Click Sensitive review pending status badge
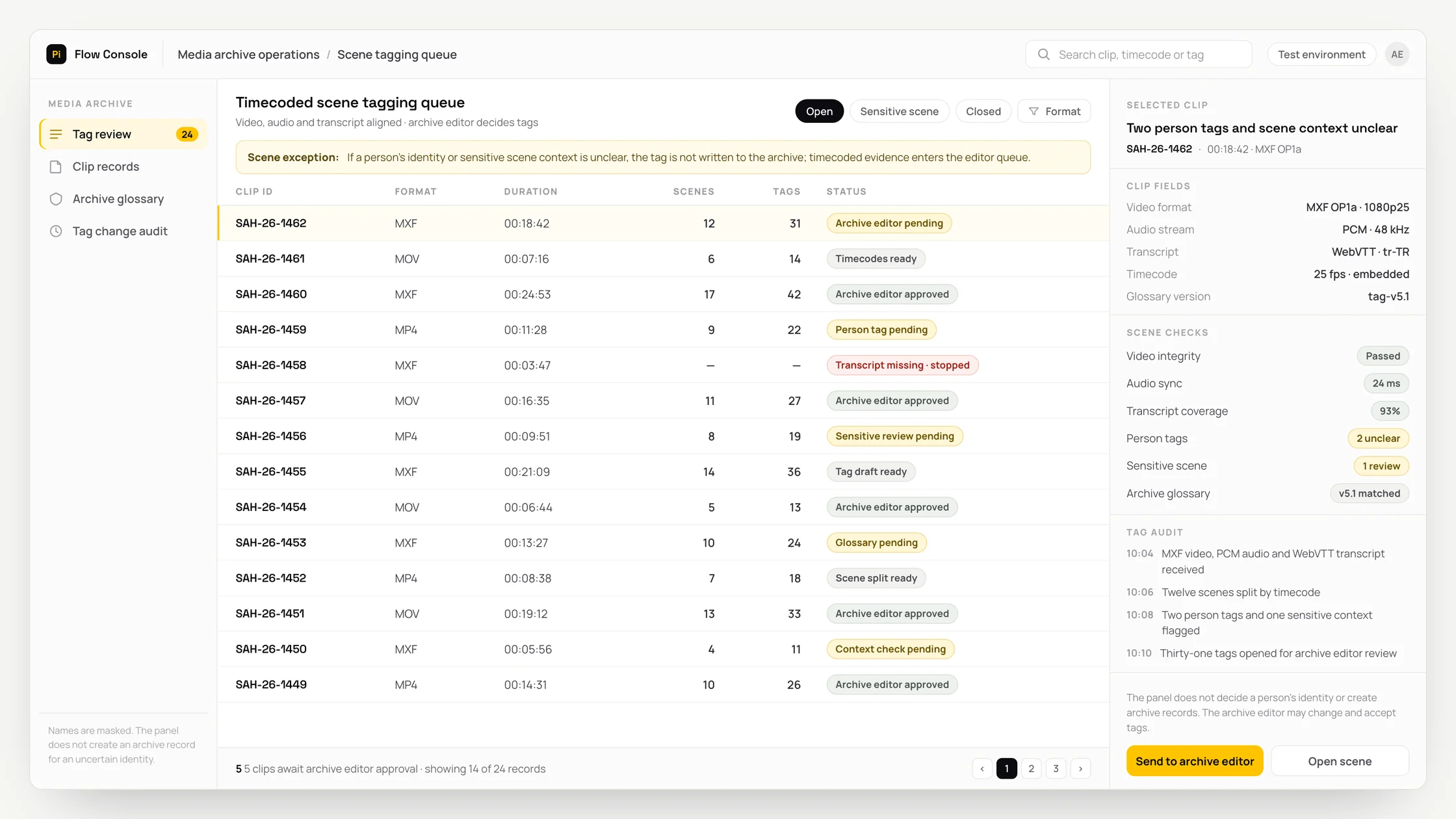The height and width of the screenshot is (819, 1456). (894, 436)
